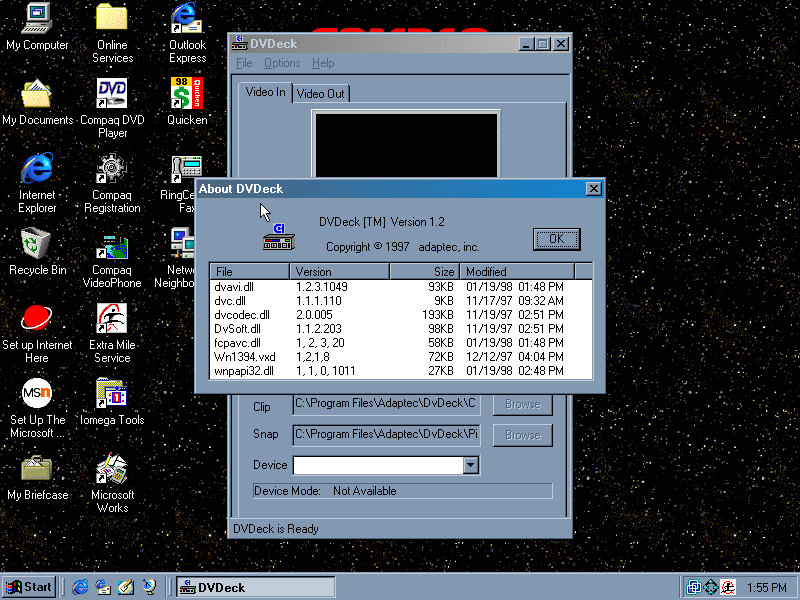
Task: Select the fcpavc.dll row
Action: coord(401,343)
